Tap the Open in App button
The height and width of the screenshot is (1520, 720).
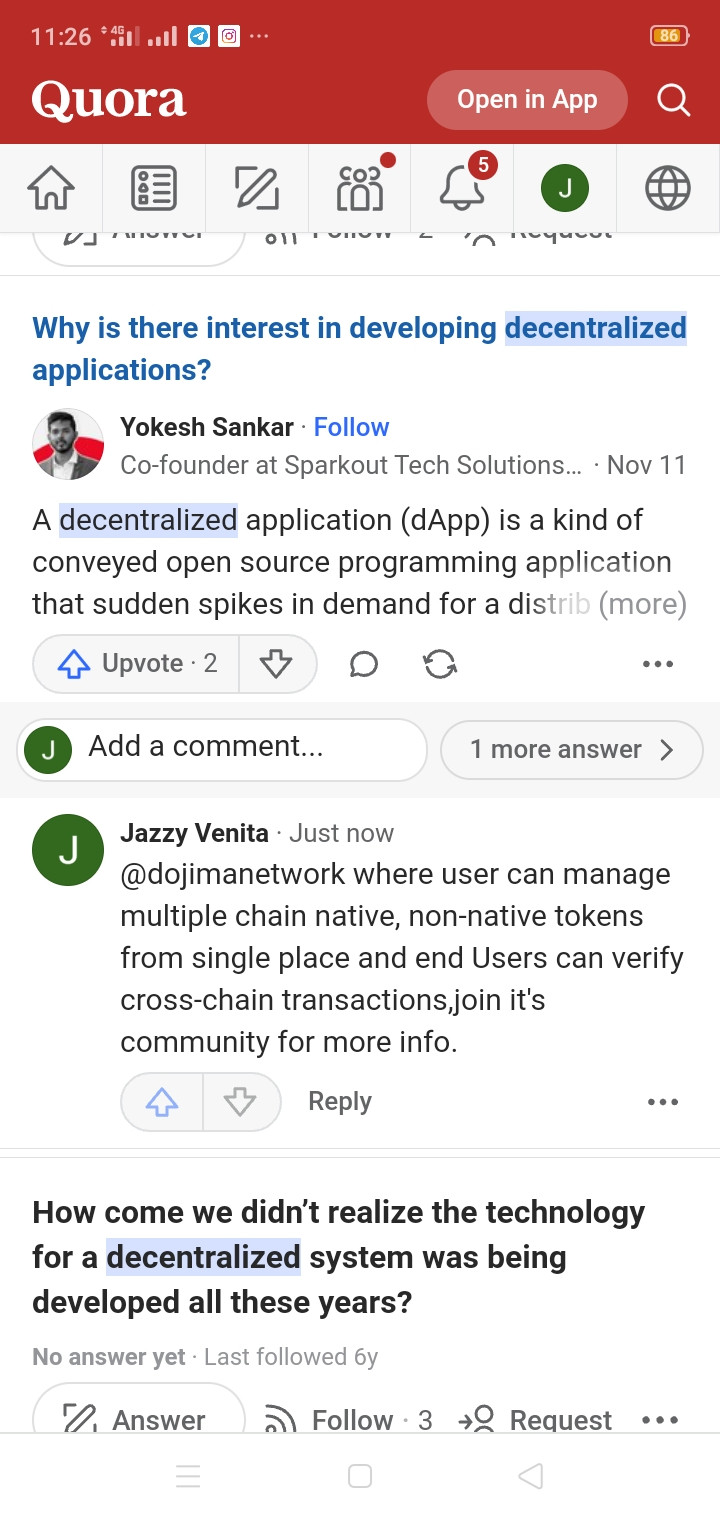(527, 100)
